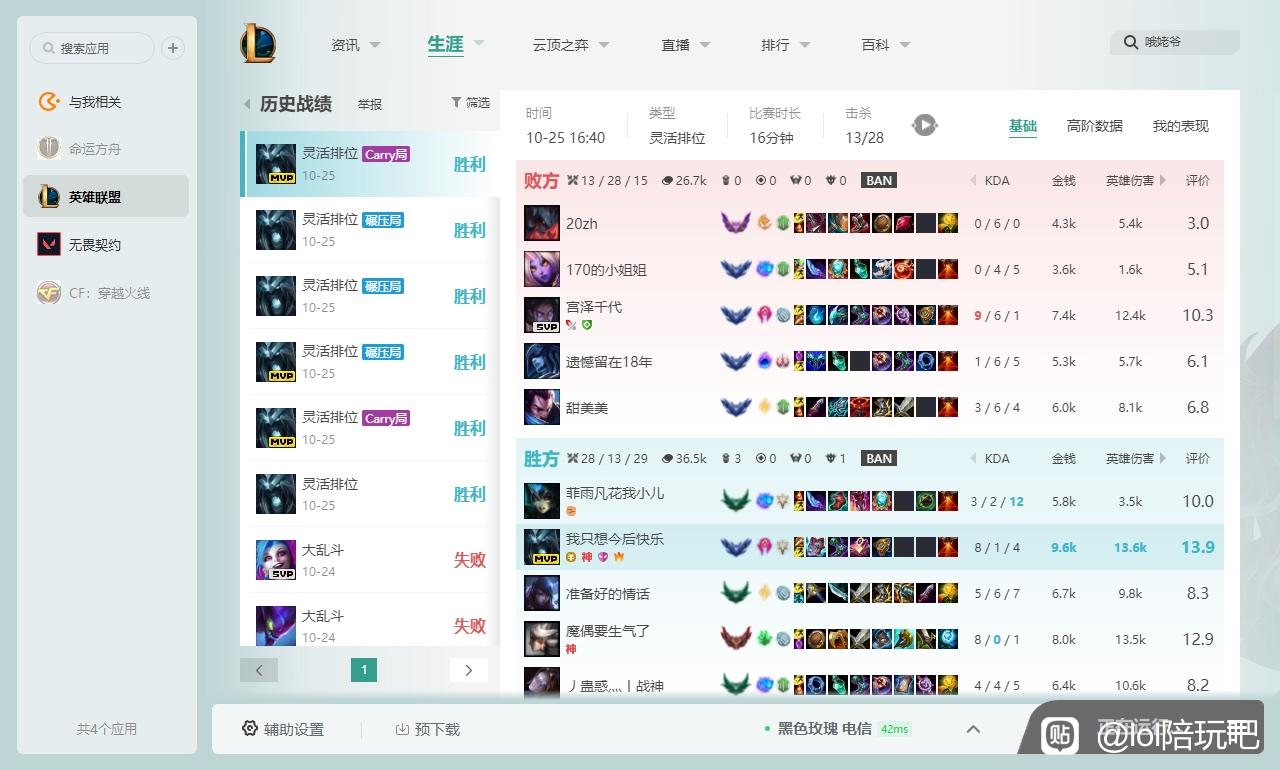This screenshot has height=770, width=1280.
Task: Open the 直播 dropdown menu
Action: pyautogui.click(x=686, y=45)
